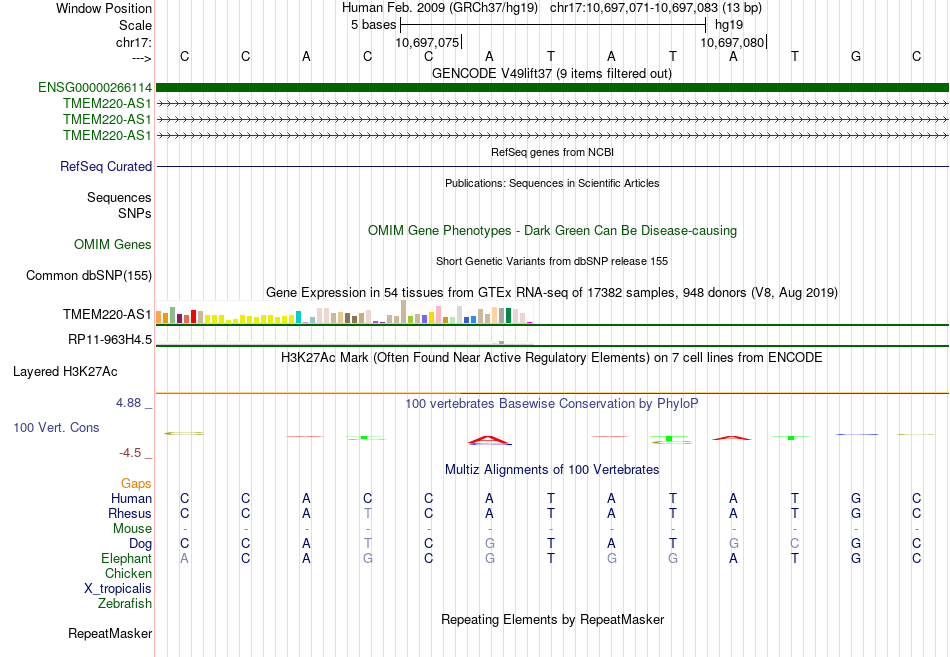Screen dimensions: 950x657
Task: Click the SNPs track label
Action: pos(135,213)
